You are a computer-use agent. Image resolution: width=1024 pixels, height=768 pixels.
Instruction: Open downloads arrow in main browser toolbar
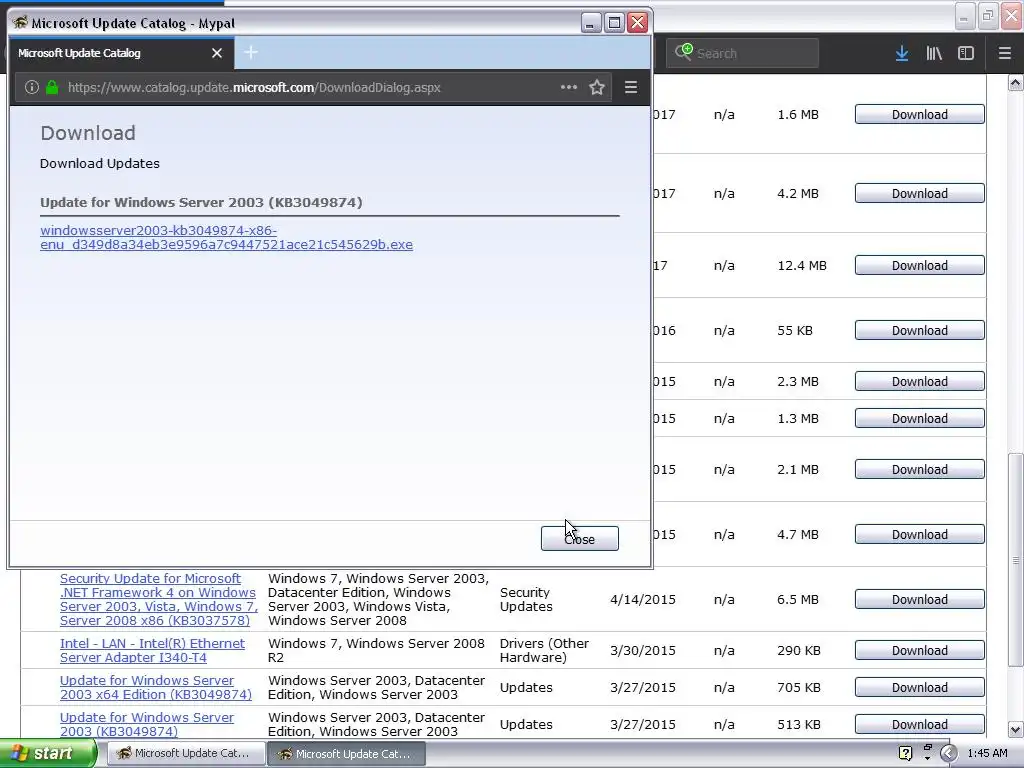click(x=902, y=53)
